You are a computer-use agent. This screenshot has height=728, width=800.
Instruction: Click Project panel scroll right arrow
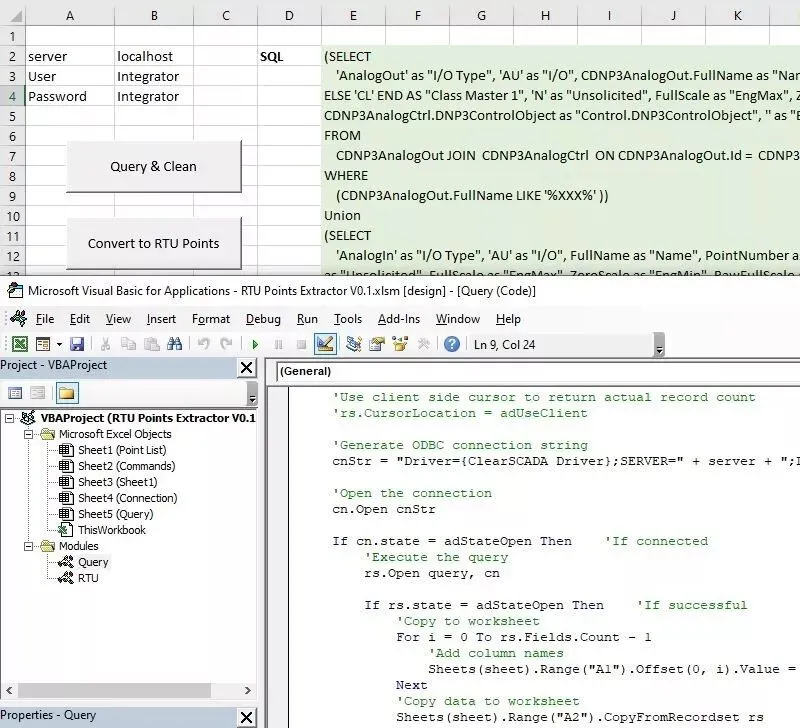pos(247,690)
